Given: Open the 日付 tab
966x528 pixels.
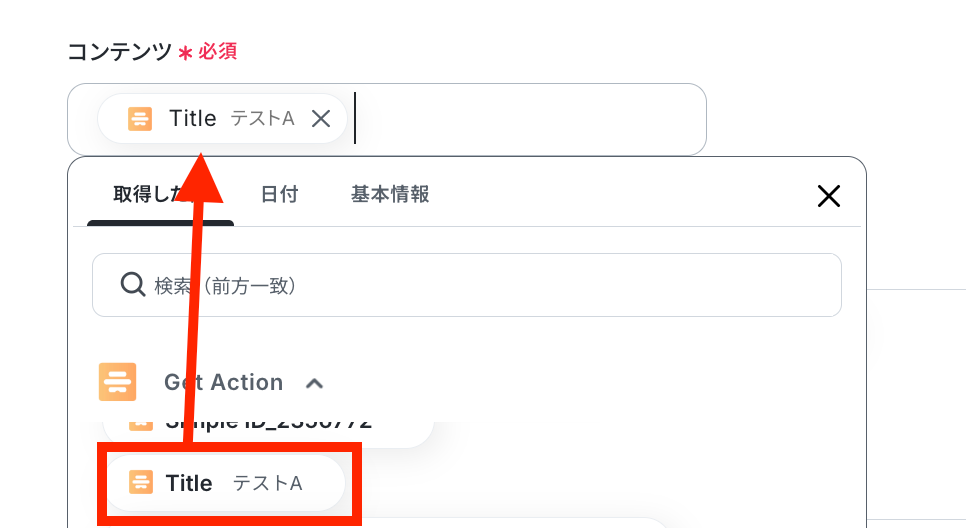Looking at the screenshot, I should pos(279,194).
